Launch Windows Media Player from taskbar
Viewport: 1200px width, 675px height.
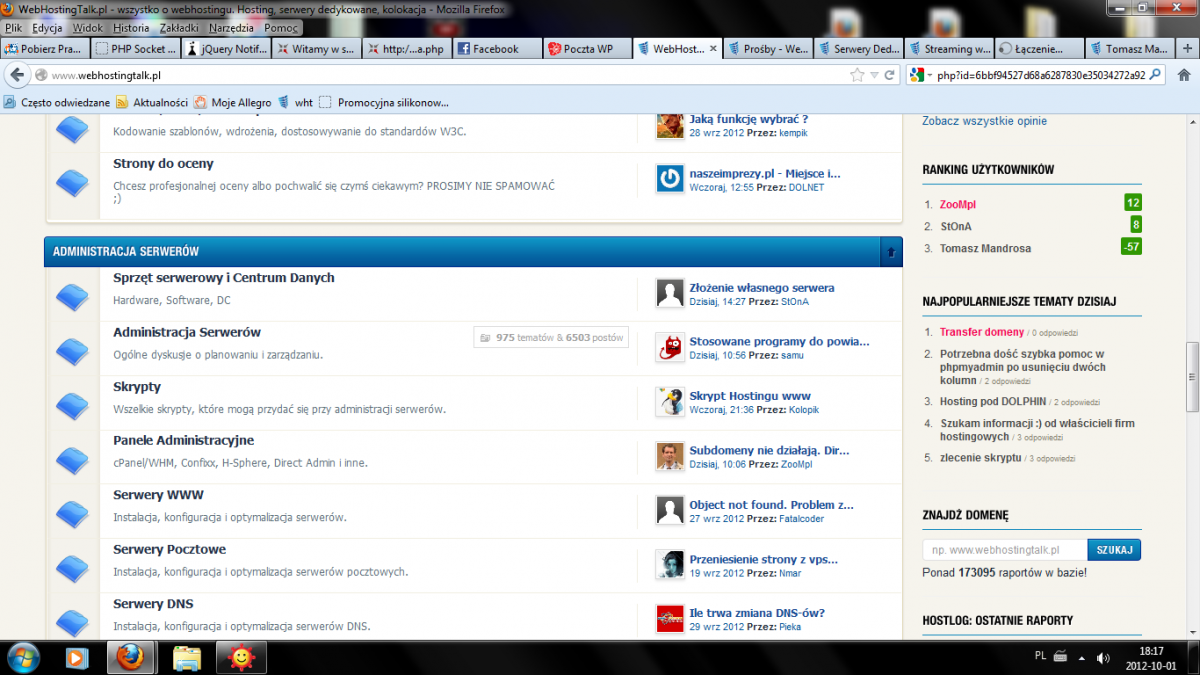click(x=76, y=658)
